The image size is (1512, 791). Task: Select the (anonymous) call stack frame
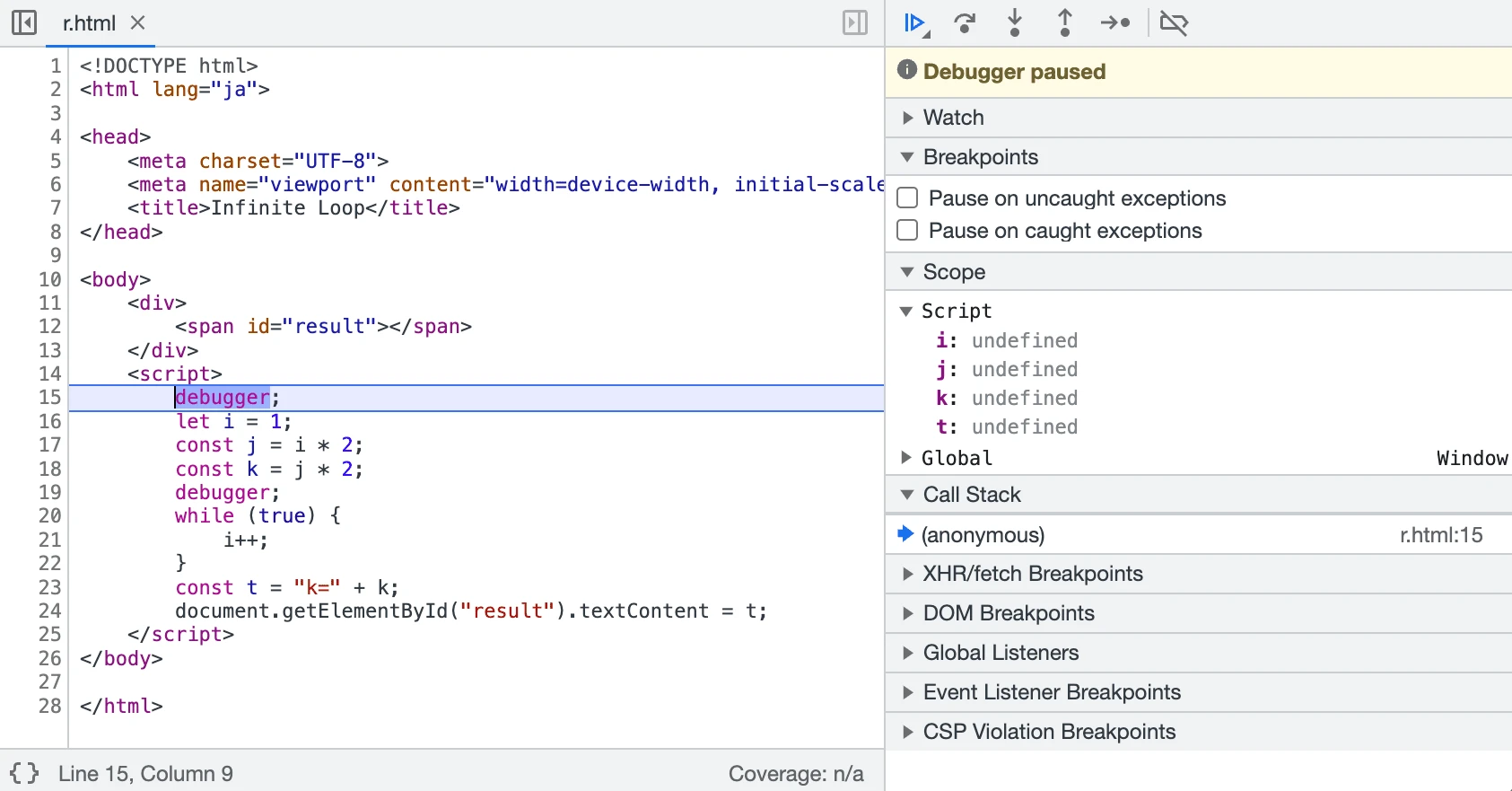pos(1199,535)
